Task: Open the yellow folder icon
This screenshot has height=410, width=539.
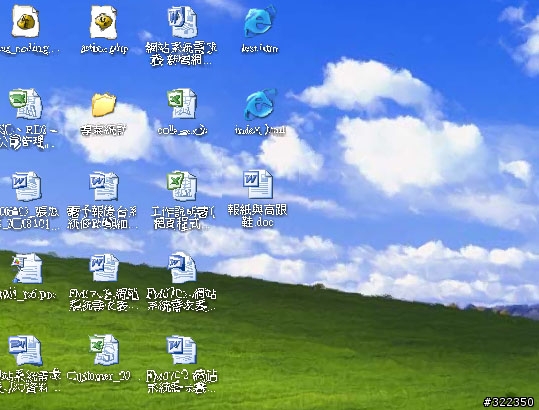Action: (x=103, y=104)
